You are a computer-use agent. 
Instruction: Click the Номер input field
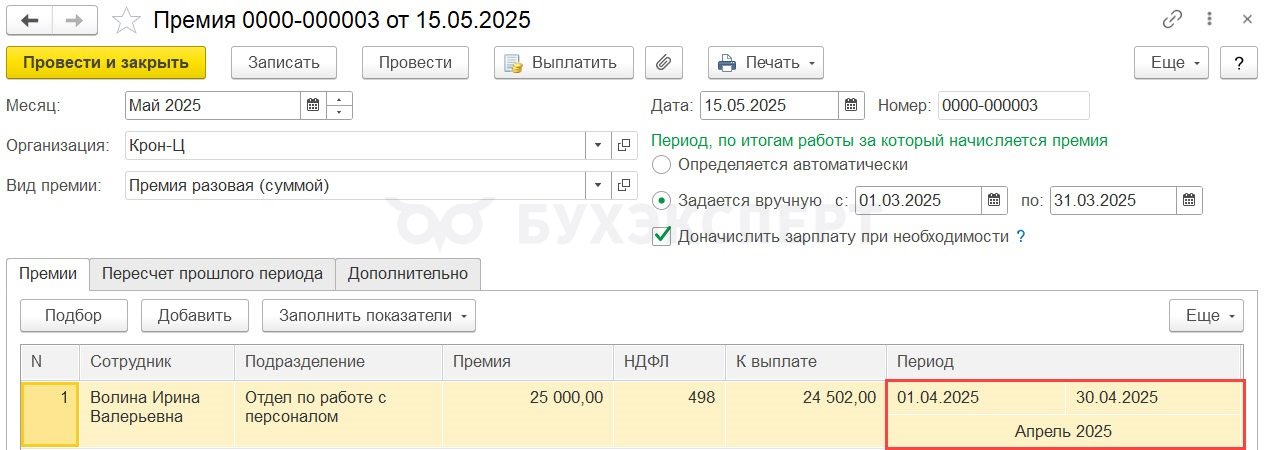[x=1013, y=105]
